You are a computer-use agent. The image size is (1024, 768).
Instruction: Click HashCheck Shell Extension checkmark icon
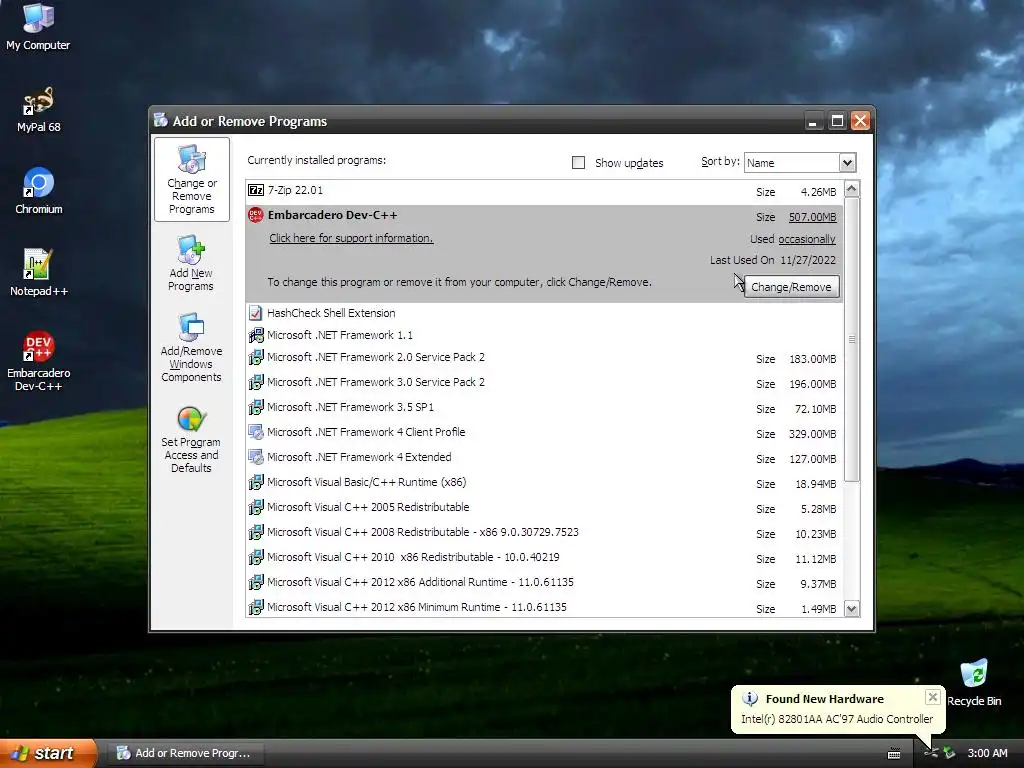click(256, 313)
